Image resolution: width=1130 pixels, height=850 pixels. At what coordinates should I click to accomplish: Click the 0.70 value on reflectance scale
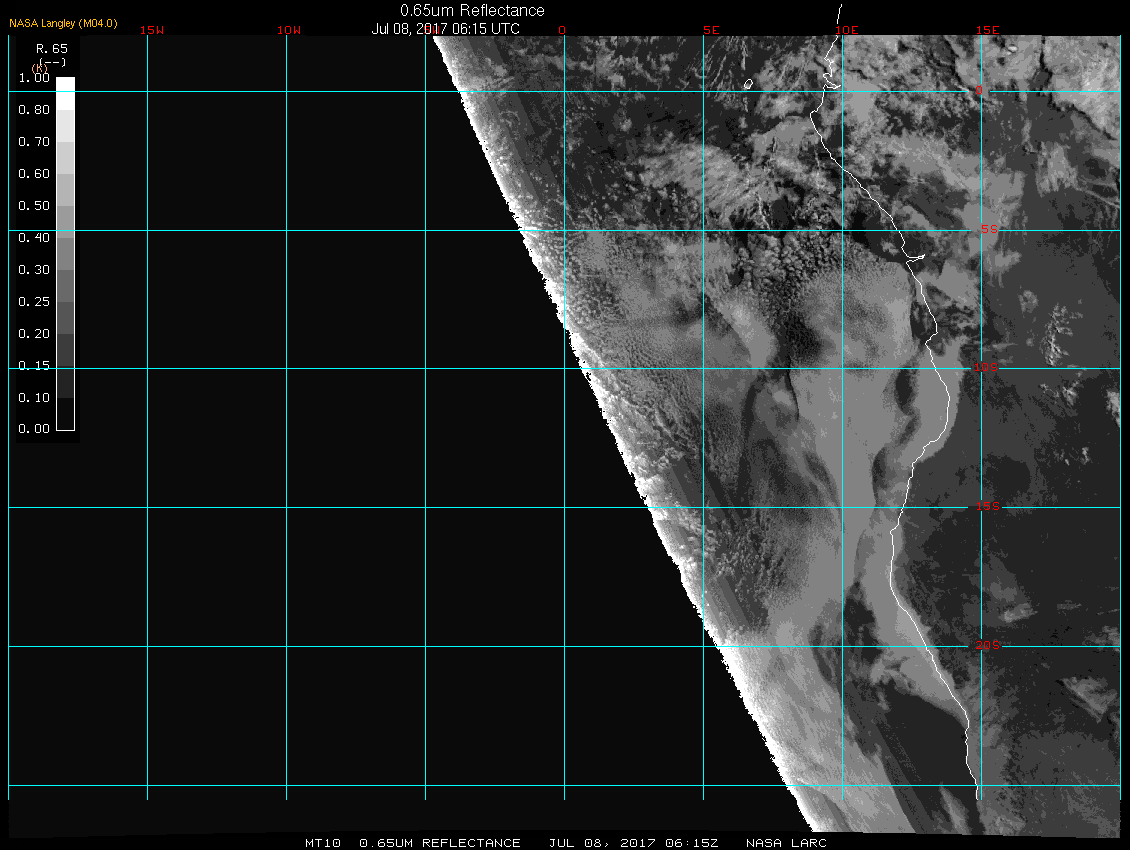coord(34,142)
